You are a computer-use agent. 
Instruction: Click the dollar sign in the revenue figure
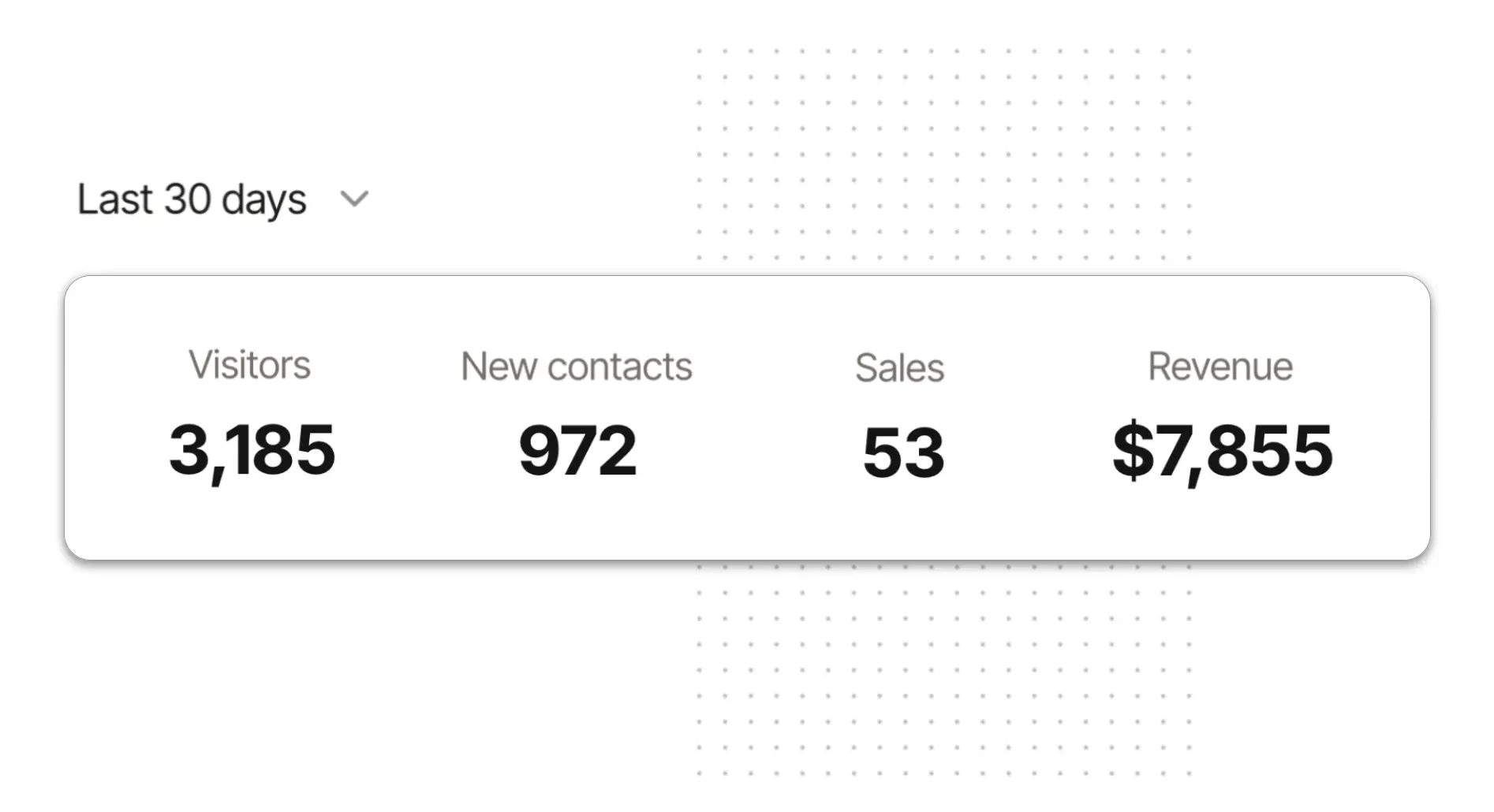[1133, 450]
